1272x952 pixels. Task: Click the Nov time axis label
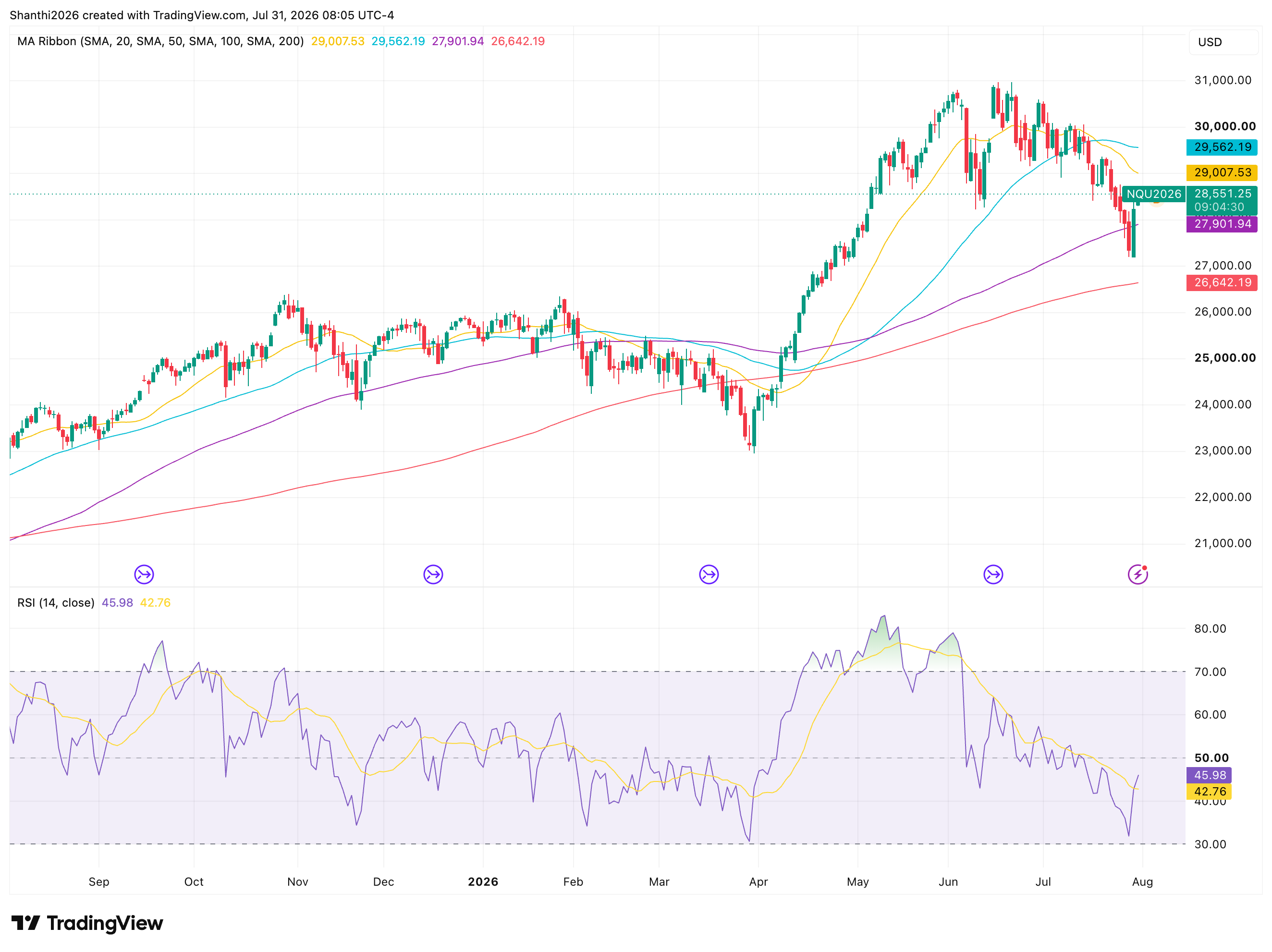click(x=298, y=882)
